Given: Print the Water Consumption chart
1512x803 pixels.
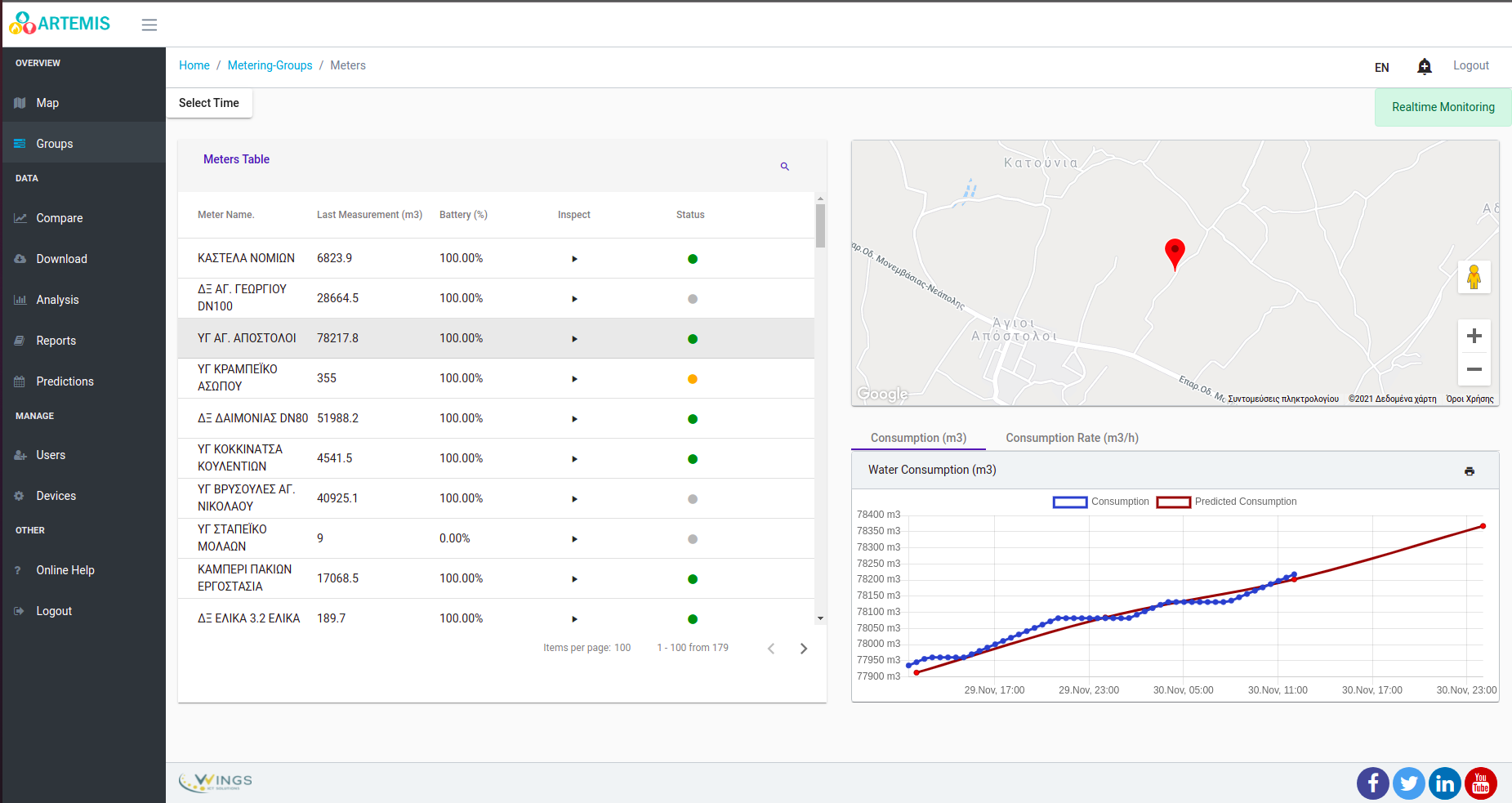Looking at the screenshot, I should click(x=1469, y=471).
